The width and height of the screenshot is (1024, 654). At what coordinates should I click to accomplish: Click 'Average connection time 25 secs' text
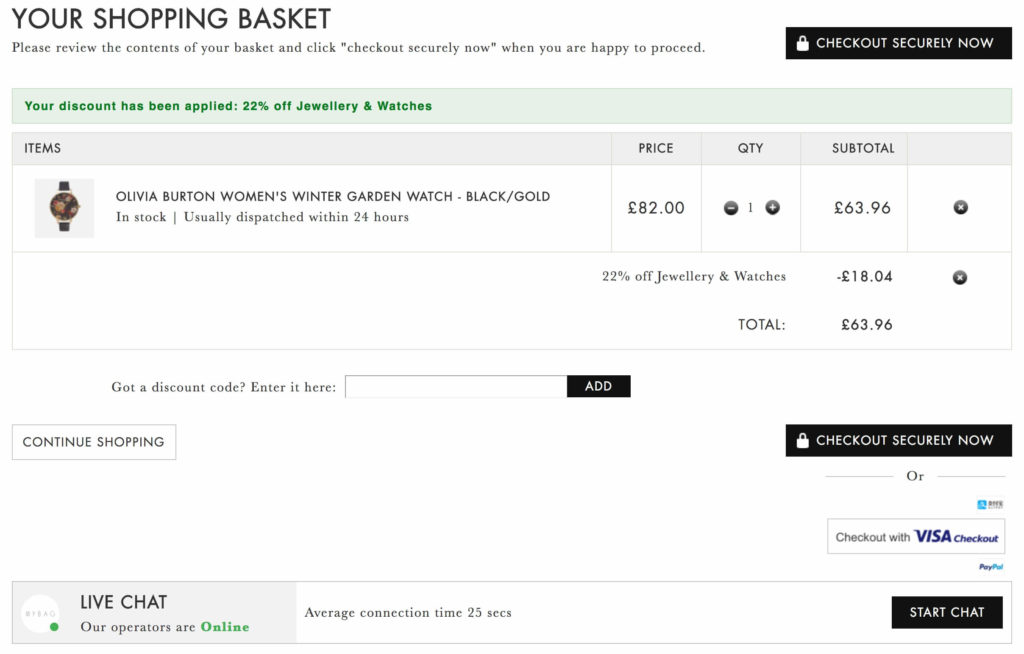[408, 613]
